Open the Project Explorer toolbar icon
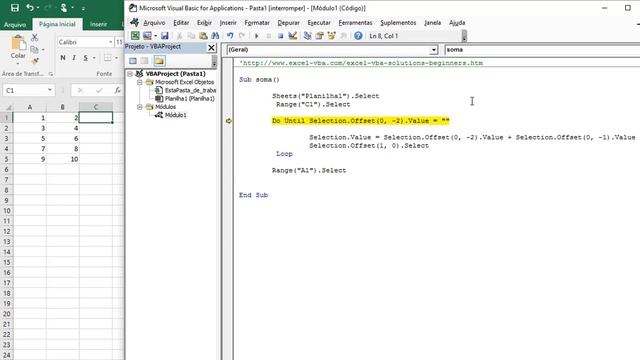The height and width of the screenshot is (360, 640). [x=307, y=36]
